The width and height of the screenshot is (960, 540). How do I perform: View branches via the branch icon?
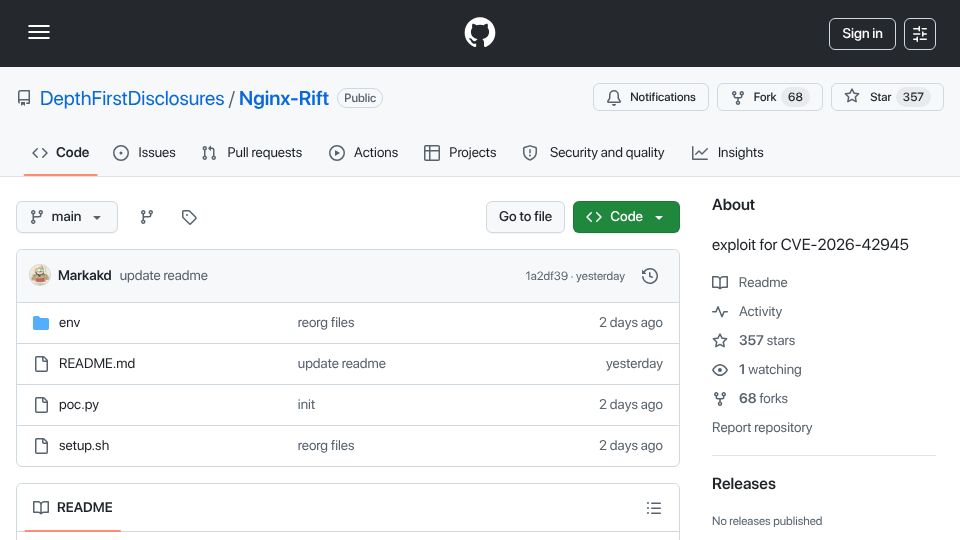(x=146, y=217)
